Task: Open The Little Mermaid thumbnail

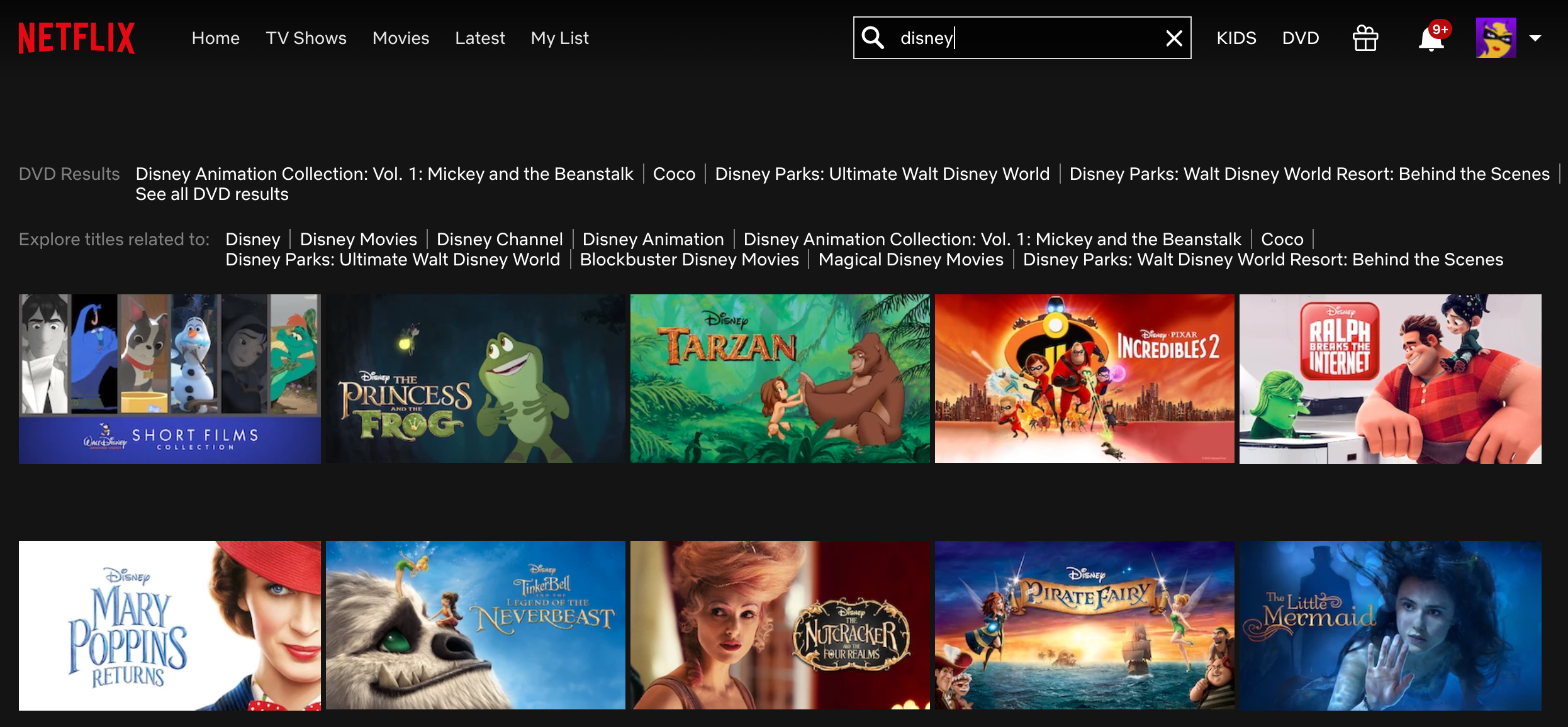Action: (x=1390, y=625)
